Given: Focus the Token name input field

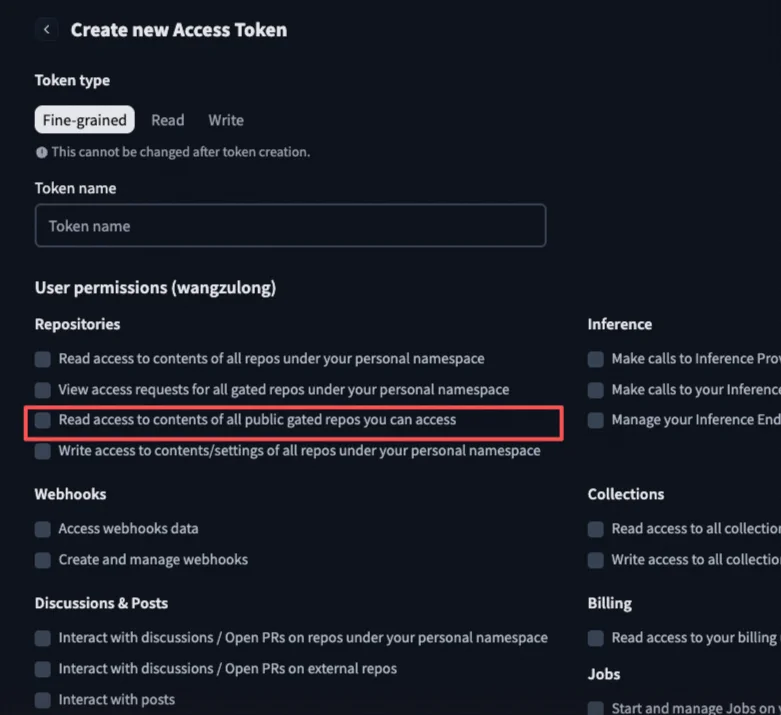Looking at the screenshot, I should tap(290, 226).
